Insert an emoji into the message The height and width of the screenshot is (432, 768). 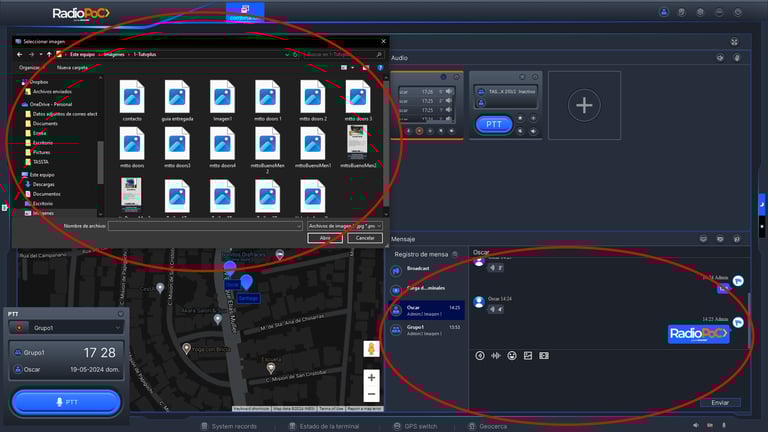click(512, 356)
